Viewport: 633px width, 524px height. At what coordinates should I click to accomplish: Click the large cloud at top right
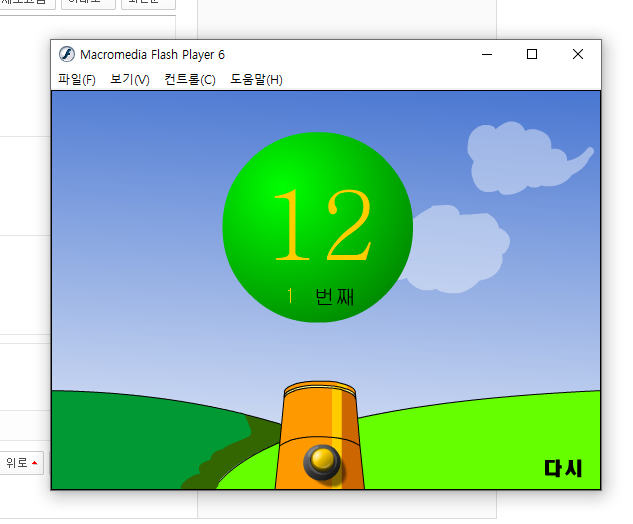tap(520, 157)
